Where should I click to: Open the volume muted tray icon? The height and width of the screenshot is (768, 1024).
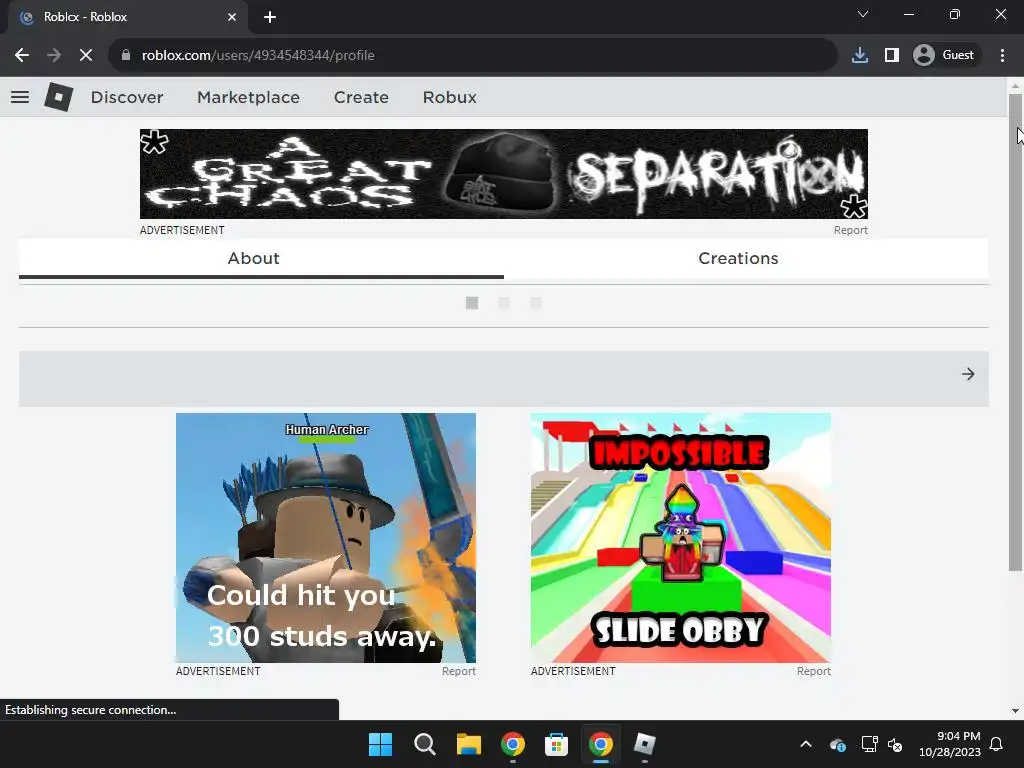895,744
